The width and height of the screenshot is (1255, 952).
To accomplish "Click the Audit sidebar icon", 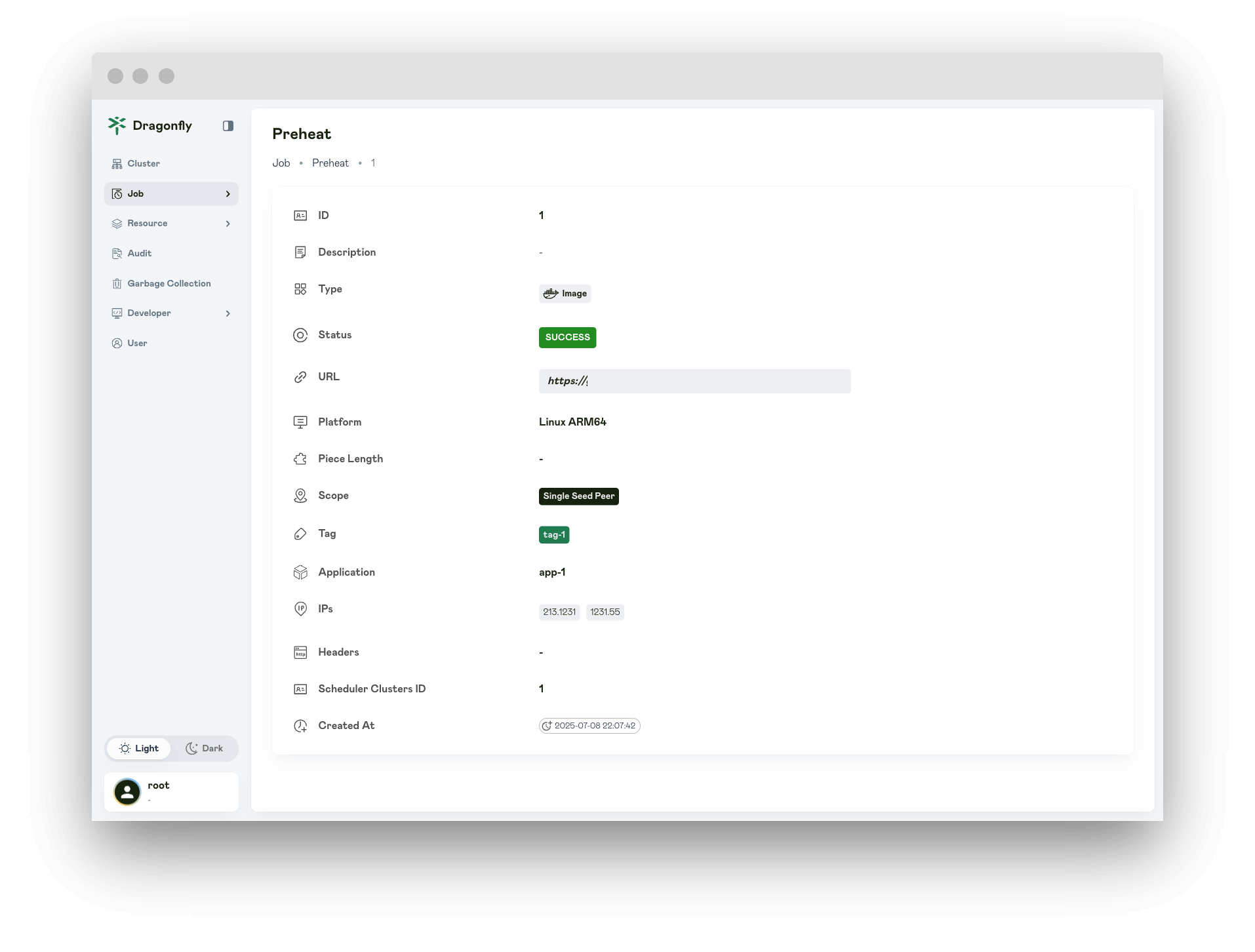I will pos(117,254).
